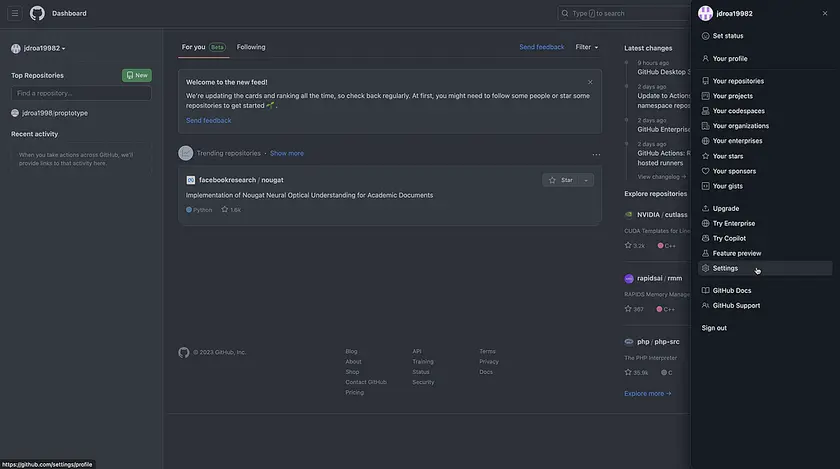
Task: Click the Try Copilot icon
Action: (705, 239)
